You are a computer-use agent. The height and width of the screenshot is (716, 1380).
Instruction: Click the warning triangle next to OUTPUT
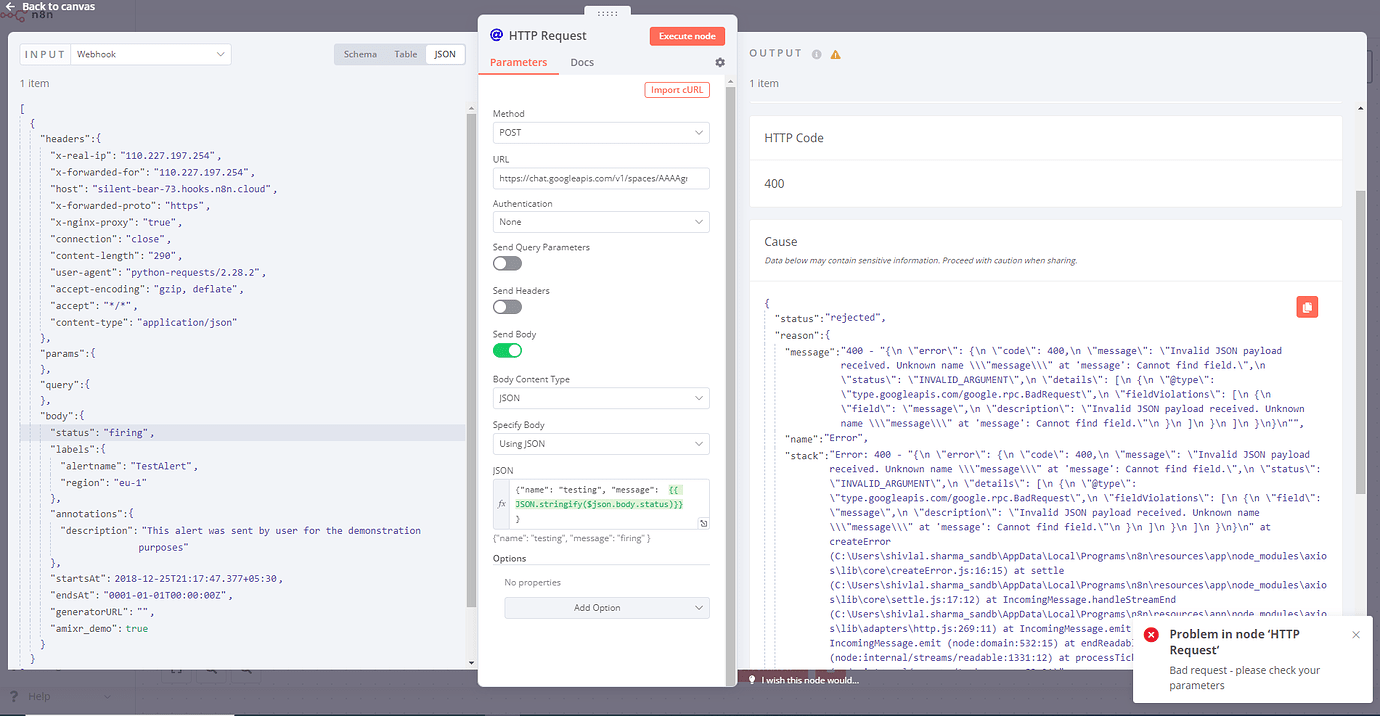836,55
